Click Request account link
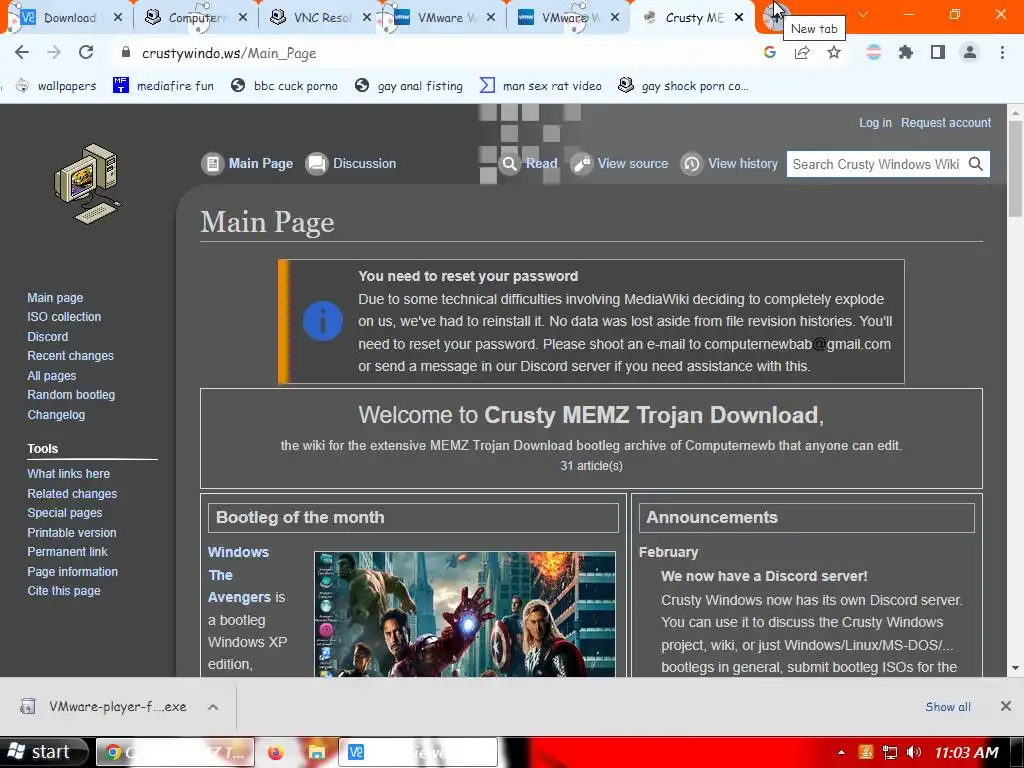The height and width of the screenshot is (768, 1024). click(x=946, y=123)
